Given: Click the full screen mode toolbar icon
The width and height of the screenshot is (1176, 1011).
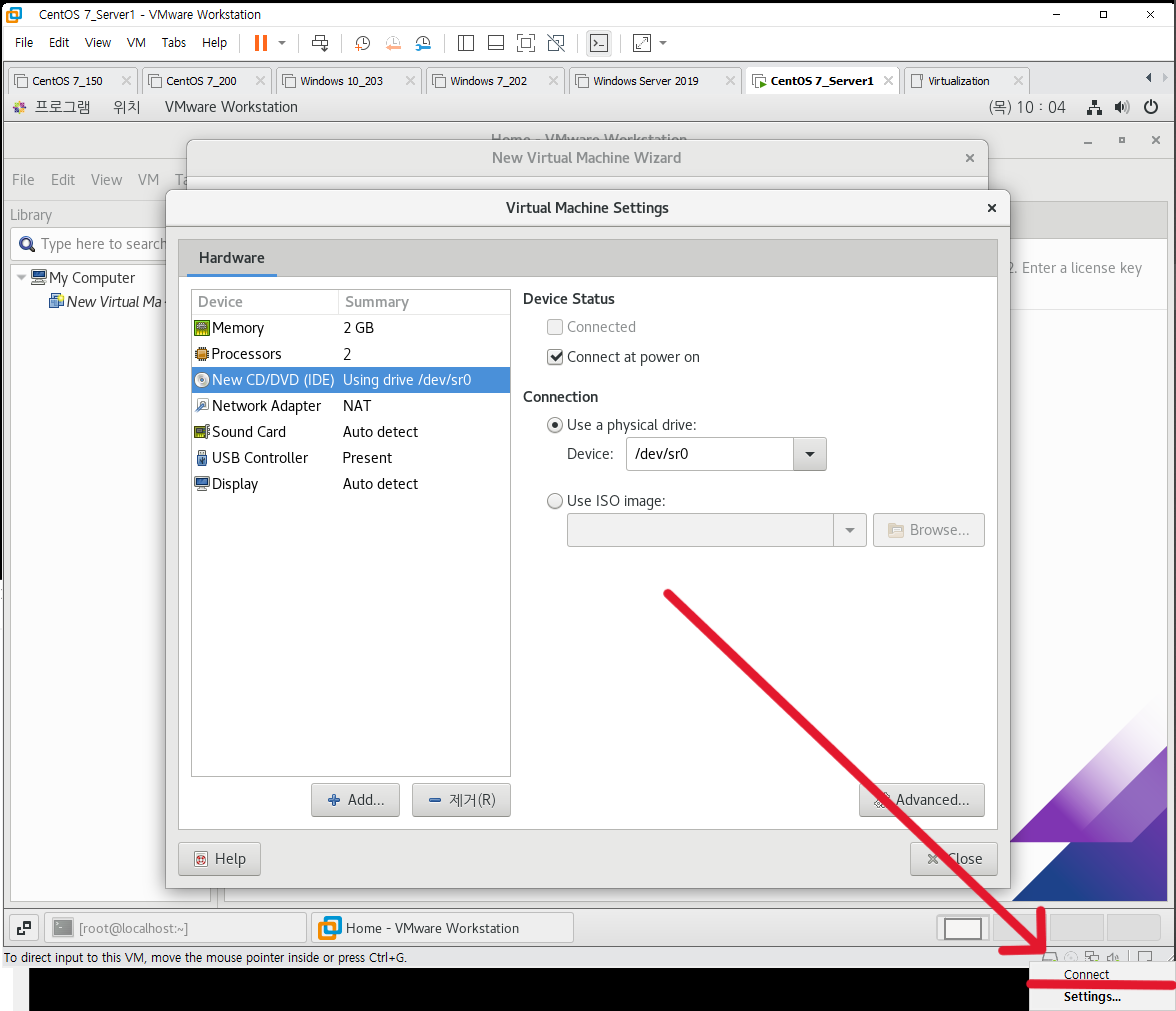Looking at the screenshot, I should coord(526,43).
